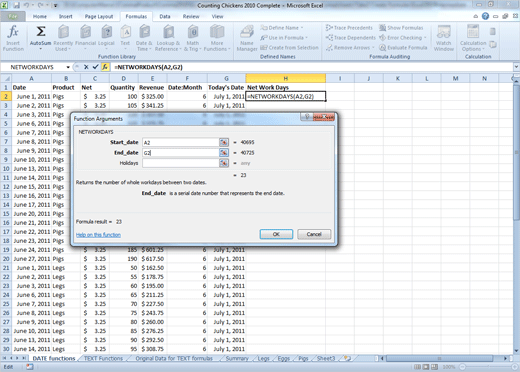
Task: Select the Select All corner button
Action: tap(6, 78)
